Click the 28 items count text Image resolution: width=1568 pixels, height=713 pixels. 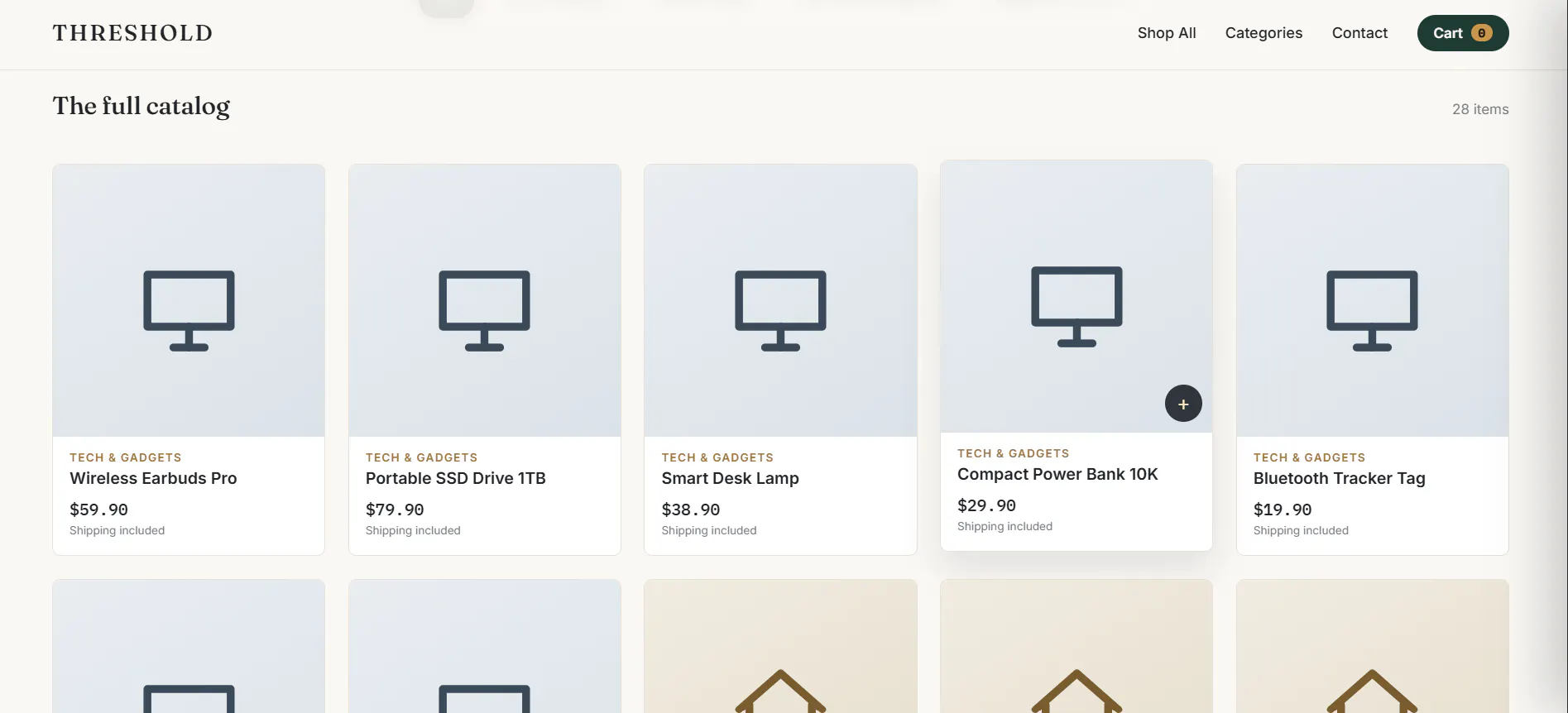point(1480,109)
